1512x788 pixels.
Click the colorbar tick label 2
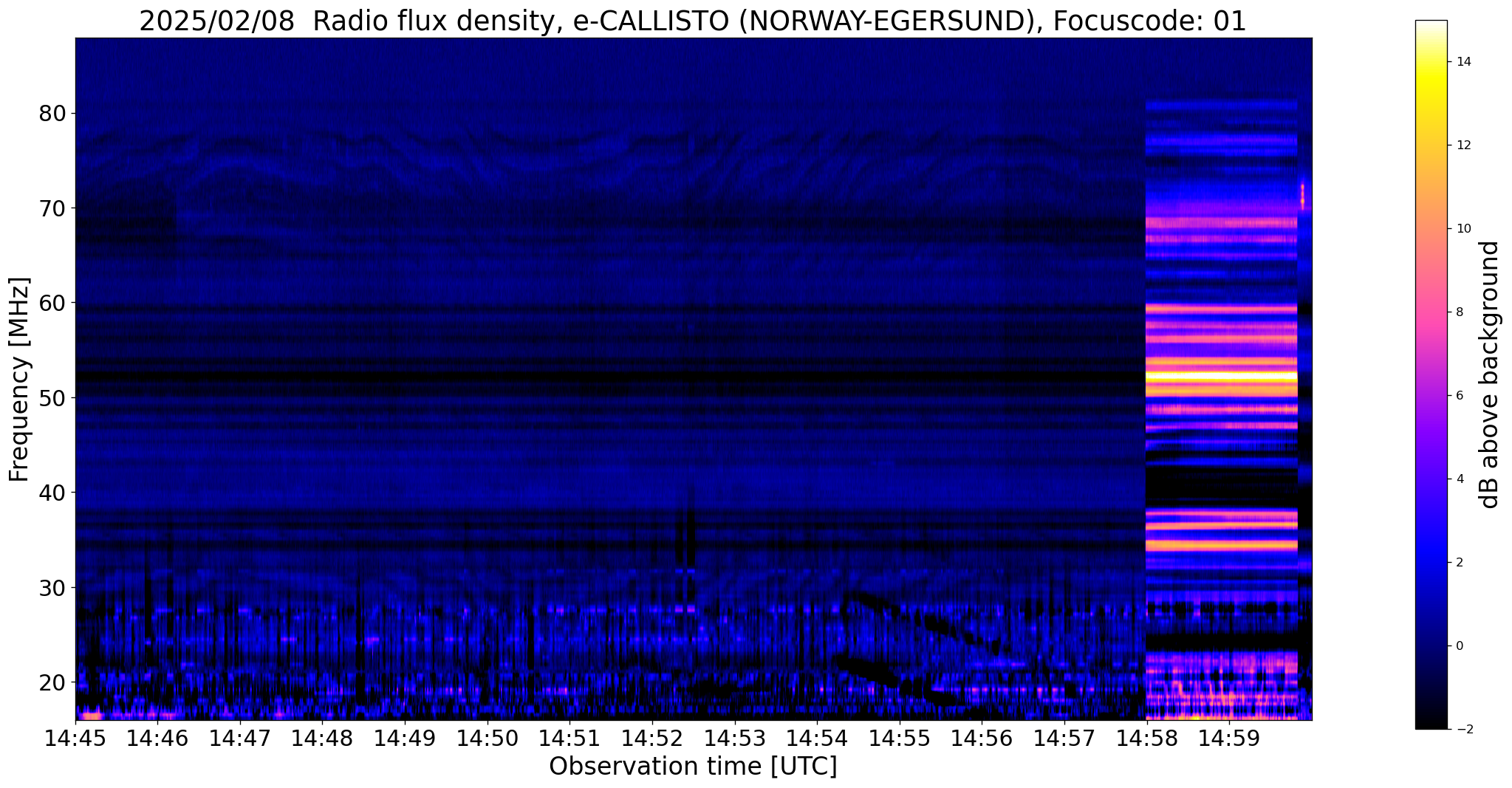1459,563
